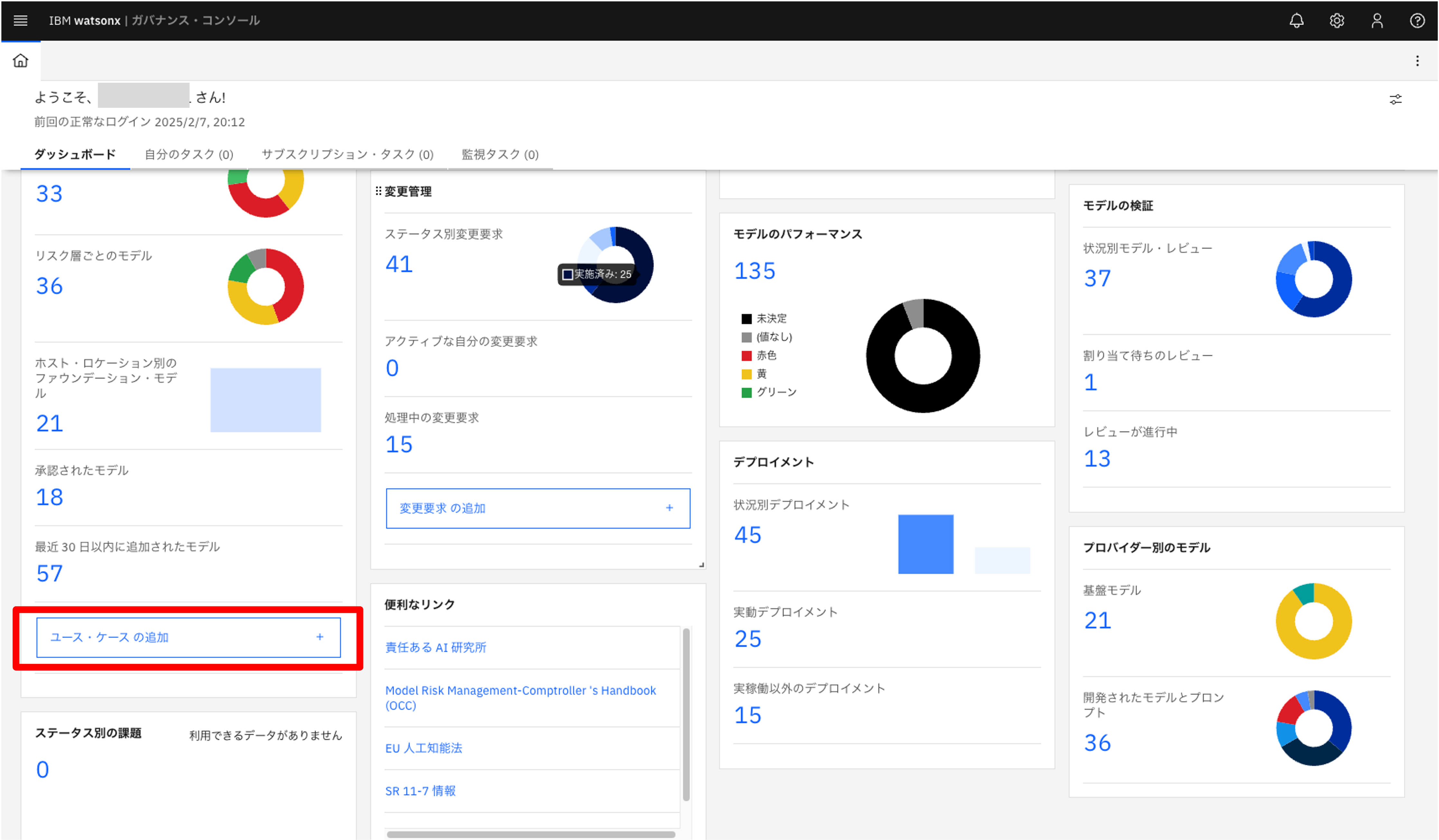Switch to the 監視タスク (0) tab
This screenshot has height=840, width=1439.
[x=500, y=154]
